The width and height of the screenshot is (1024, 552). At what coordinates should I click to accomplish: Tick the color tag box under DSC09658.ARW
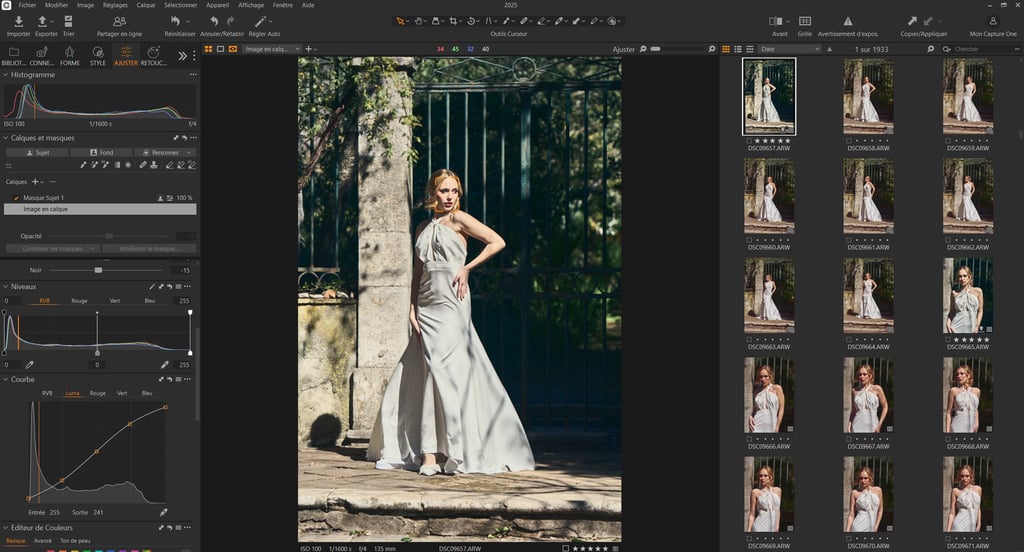pos(848,141)
